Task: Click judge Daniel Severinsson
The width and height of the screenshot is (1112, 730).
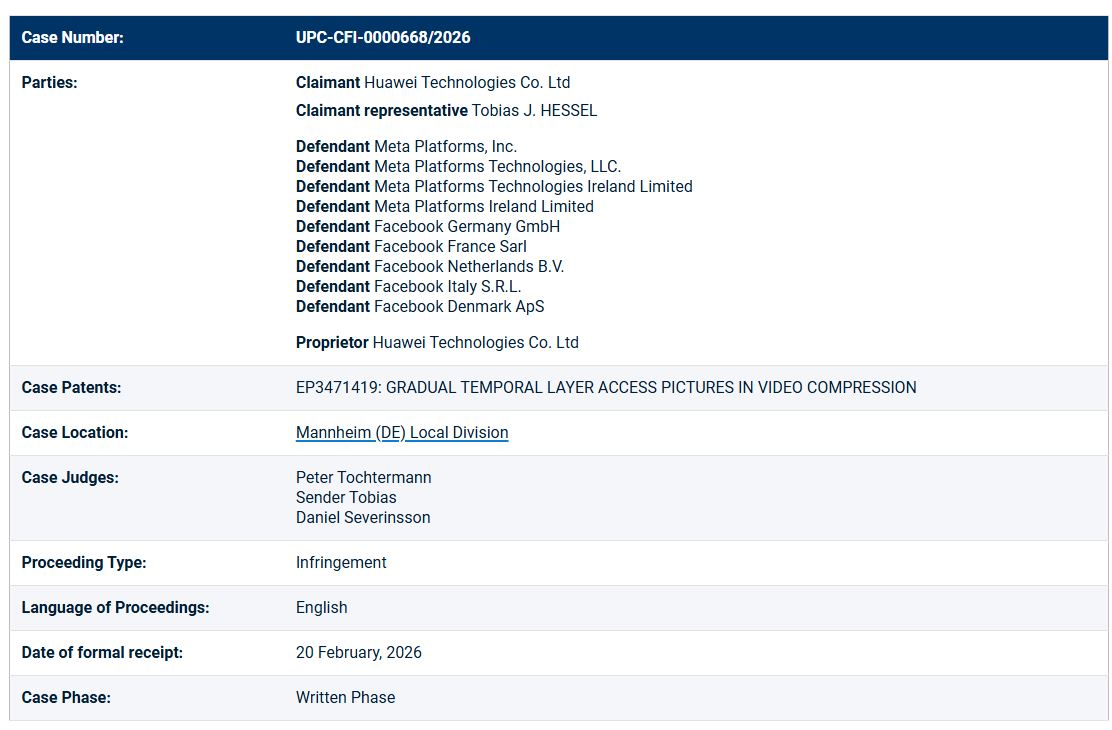Action: (363, 518)
